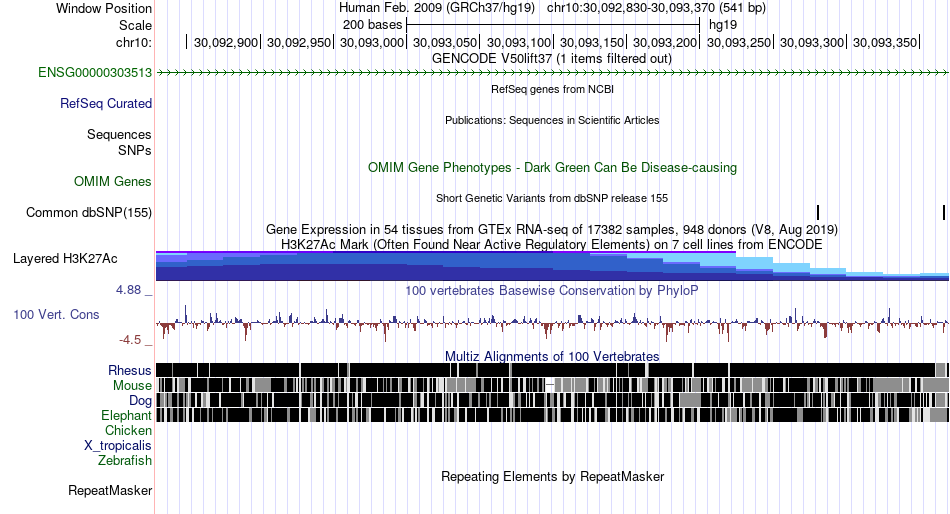The image size is (950, 514).
Task: Open RefSeq Curated track label
Action: pos(105,104)
